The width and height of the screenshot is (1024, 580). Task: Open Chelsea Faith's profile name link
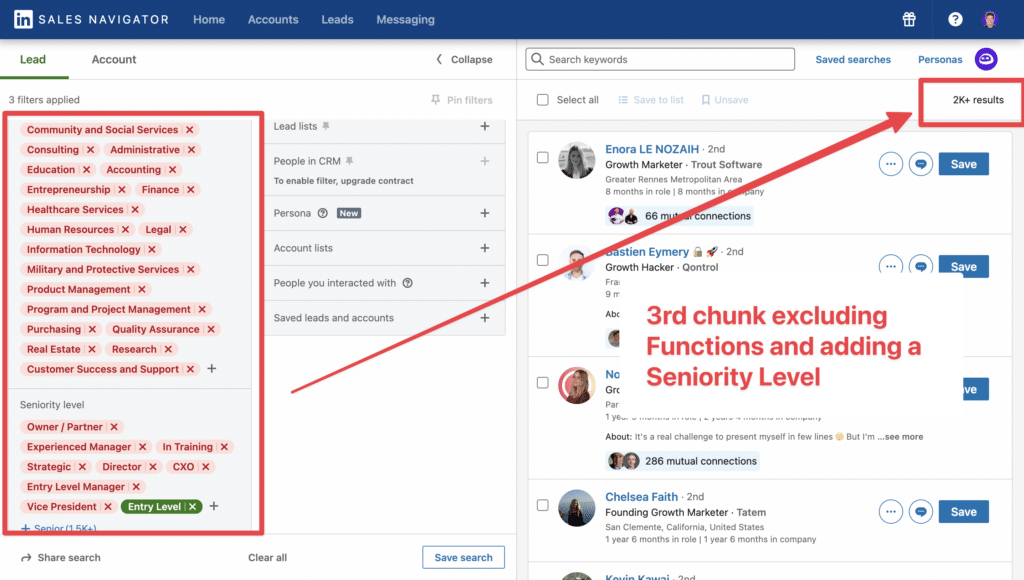tap(641, 497)
